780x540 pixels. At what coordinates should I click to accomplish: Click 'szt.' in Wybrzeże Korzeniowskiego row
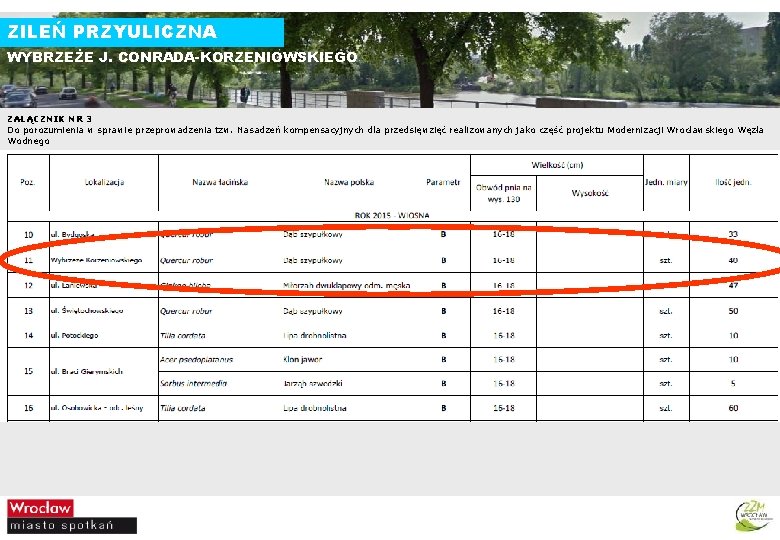pos(666,260)
